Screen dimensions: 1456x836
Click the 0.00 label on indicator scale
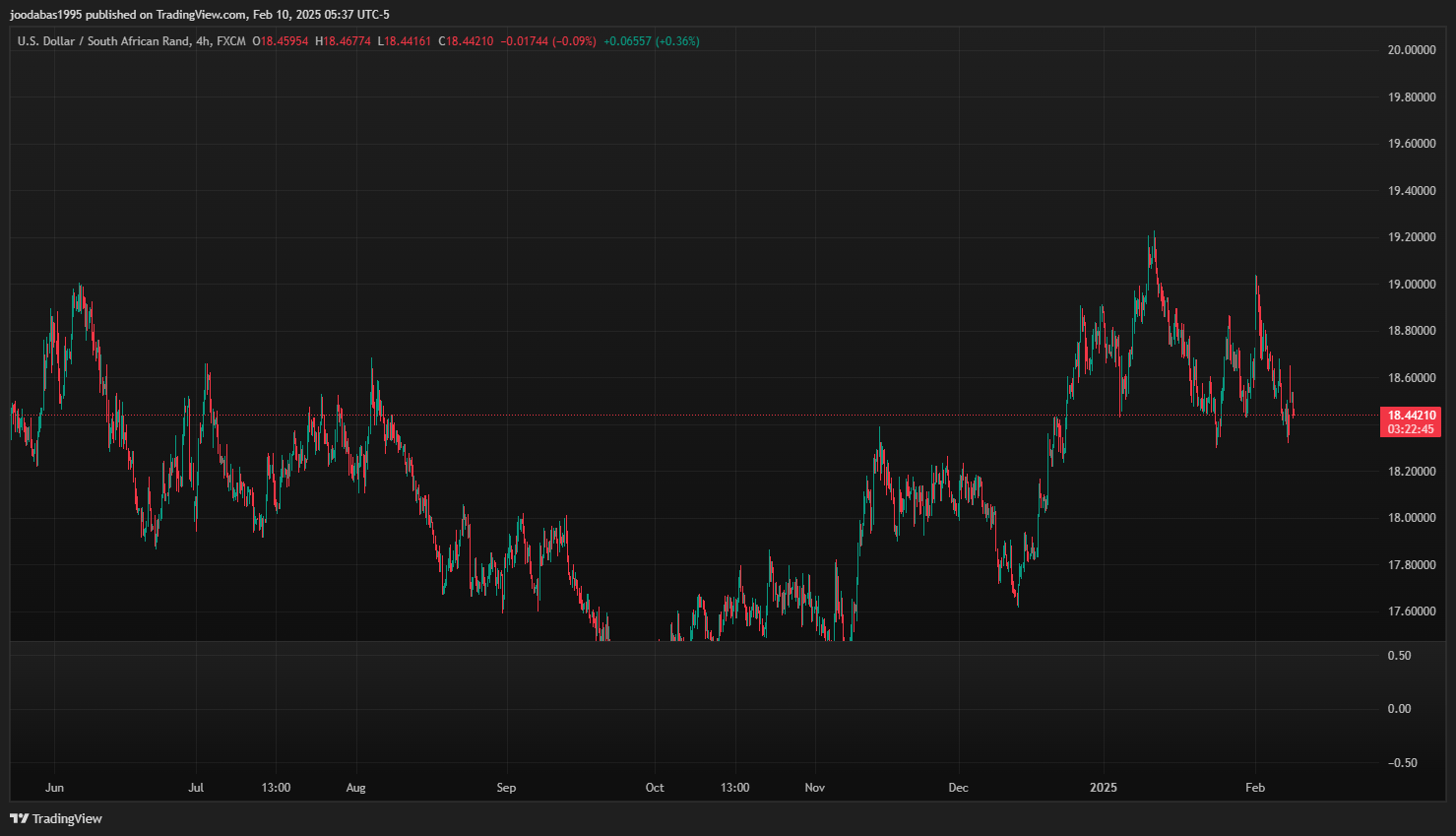coord(1399,709)
